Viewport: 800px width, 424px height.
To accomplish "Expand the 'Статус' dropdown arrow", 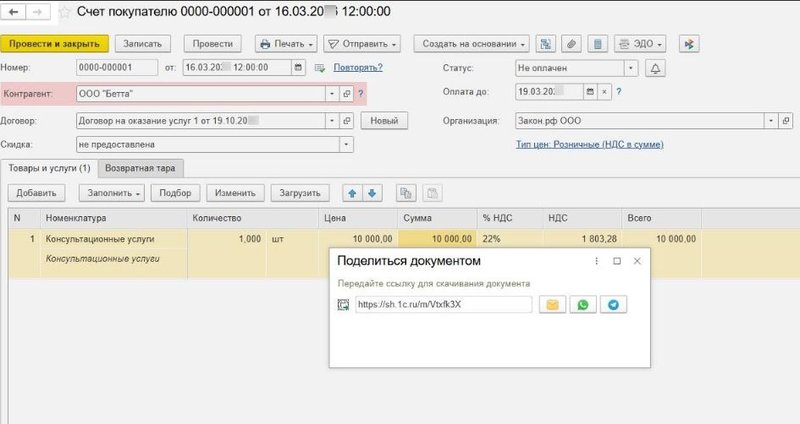I will [x=631, y=68].
